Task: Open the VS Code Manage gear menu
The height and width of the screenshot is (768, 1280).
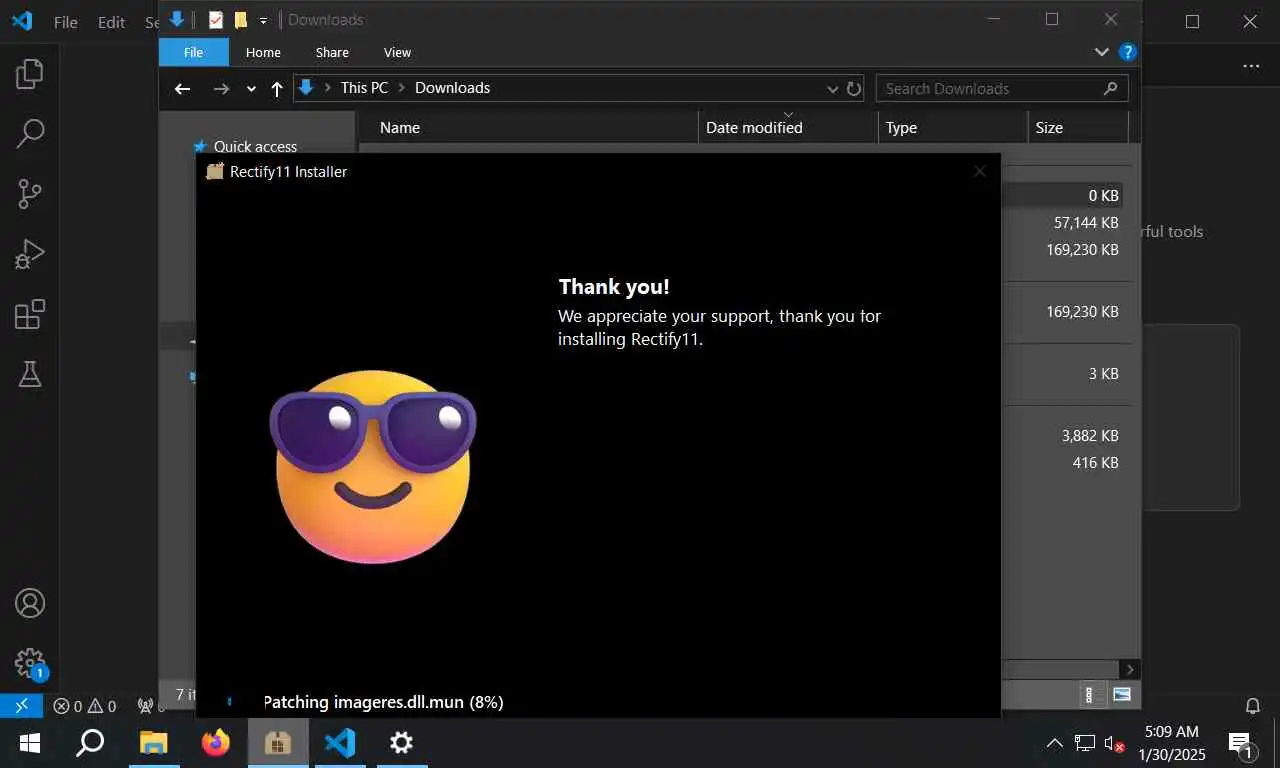Action: 30,664
